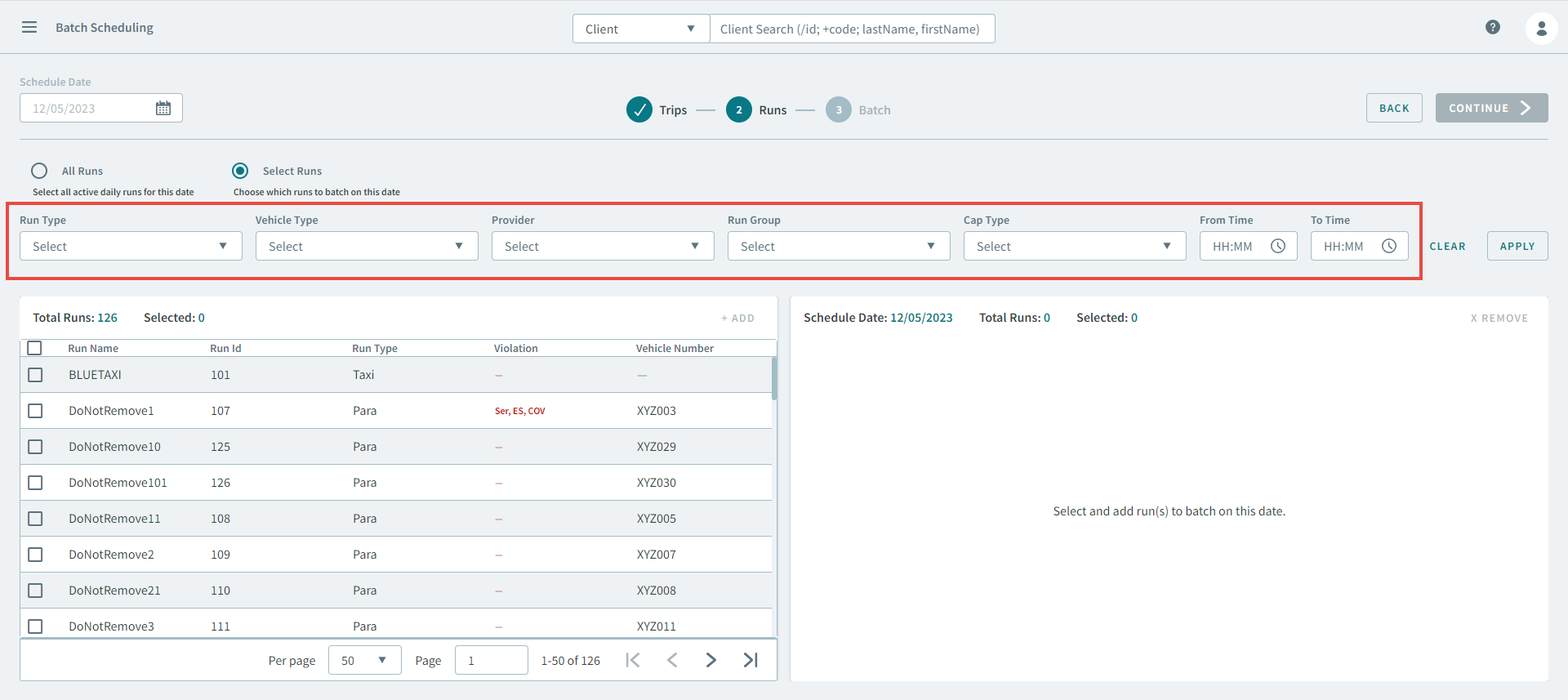1568x700 pixels.
Task: Click the CONTINUE button
Action: pos(1491,108)
